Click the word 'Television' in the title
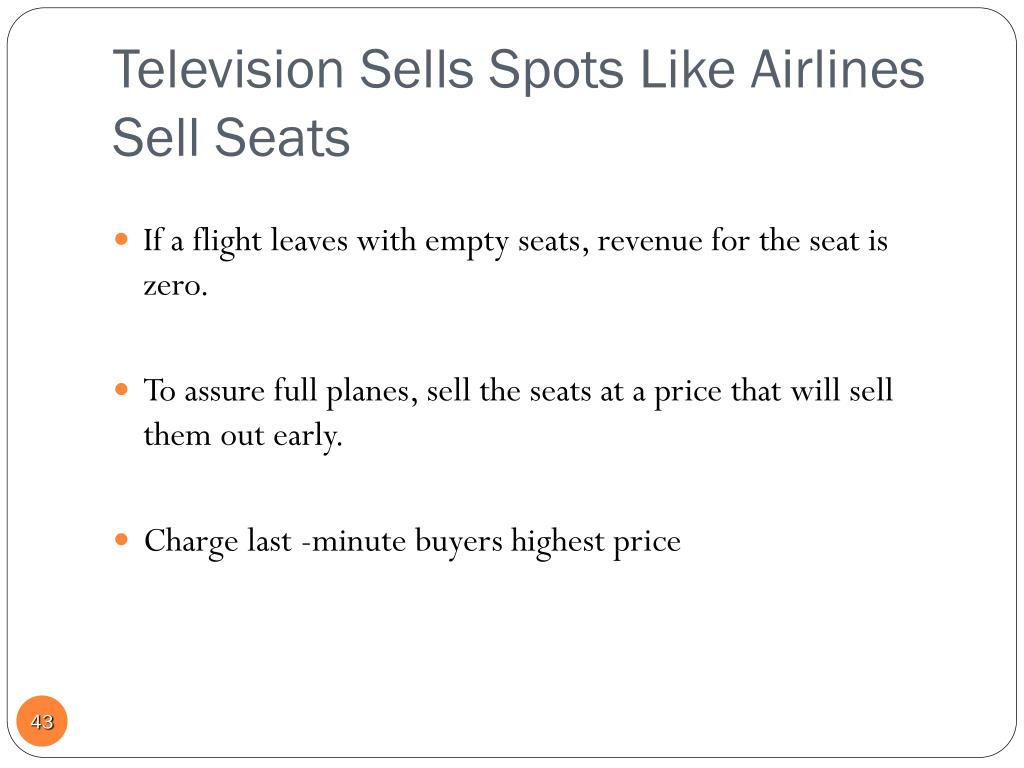 tap(228, 69)
